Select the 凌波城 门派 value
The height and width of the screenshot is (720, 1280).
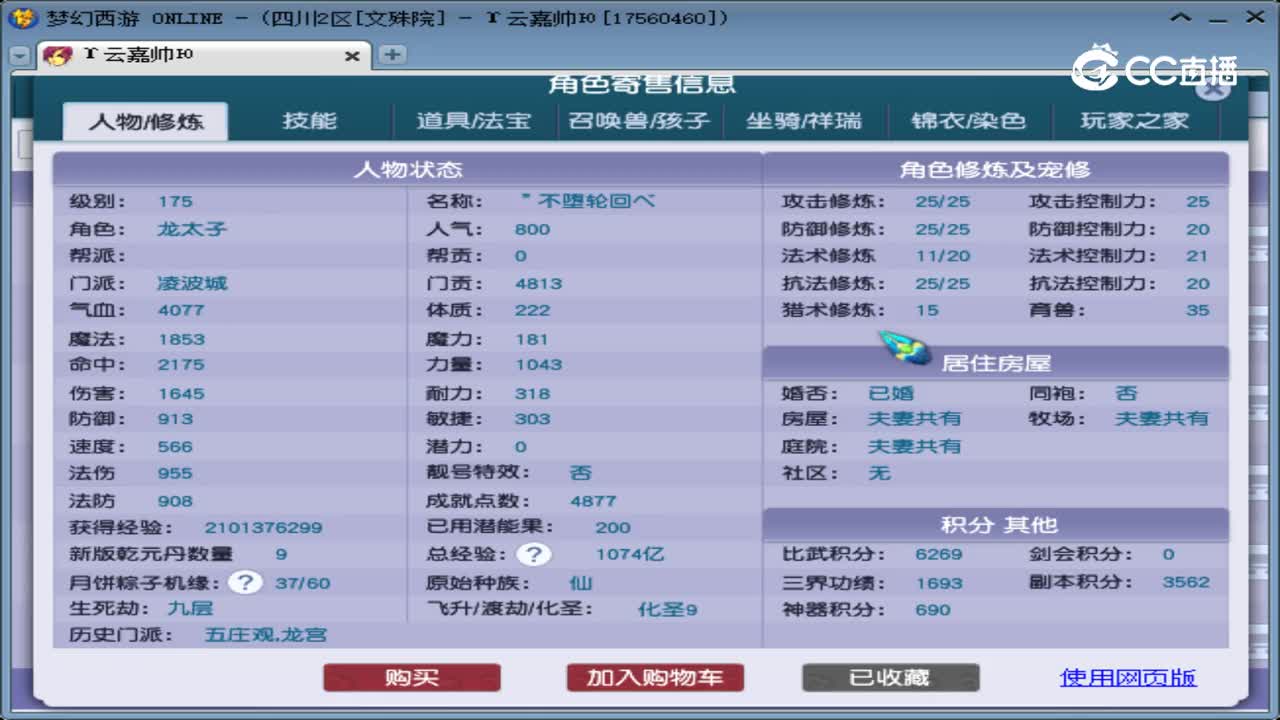[x=192, y=284]
